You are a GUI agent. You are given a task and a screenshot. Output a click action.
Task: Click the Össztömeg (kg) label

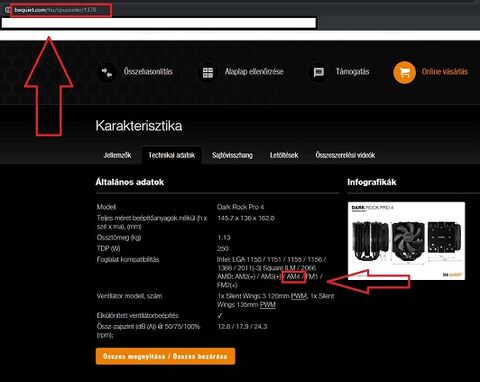pos(119,238)
